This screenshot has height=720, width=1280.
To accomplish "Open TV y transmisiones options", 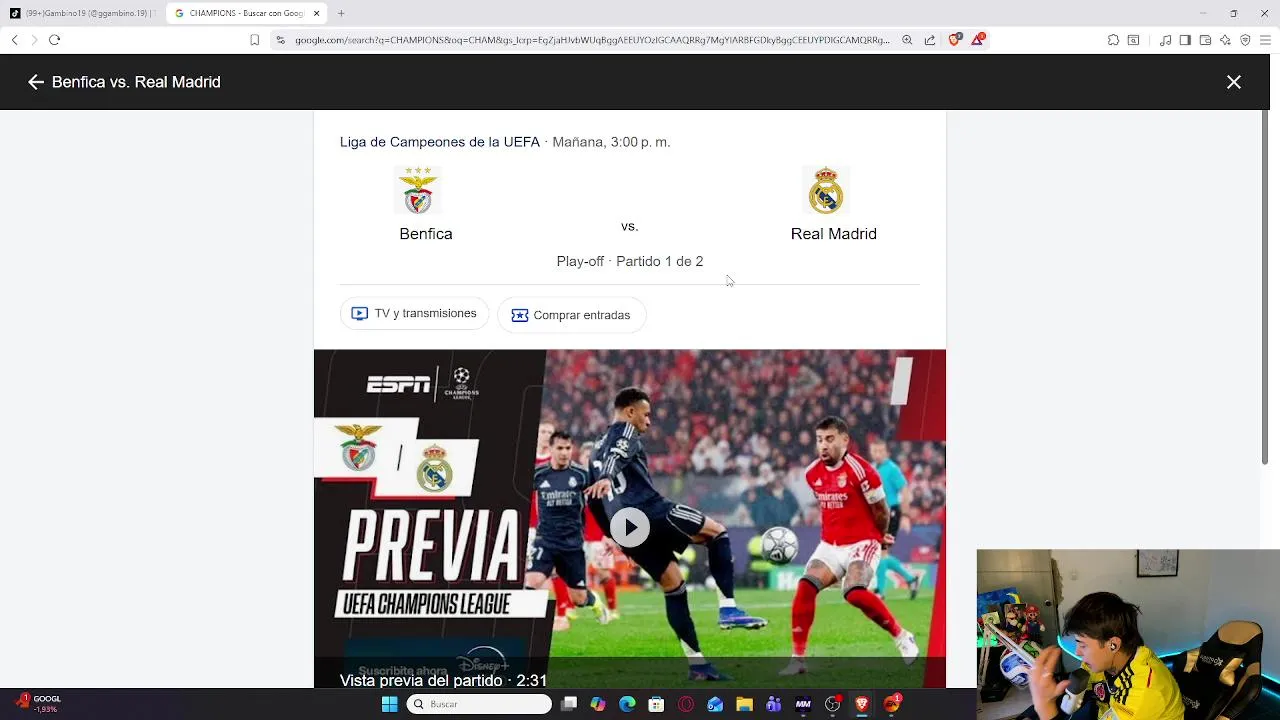I will click(414, 314).
